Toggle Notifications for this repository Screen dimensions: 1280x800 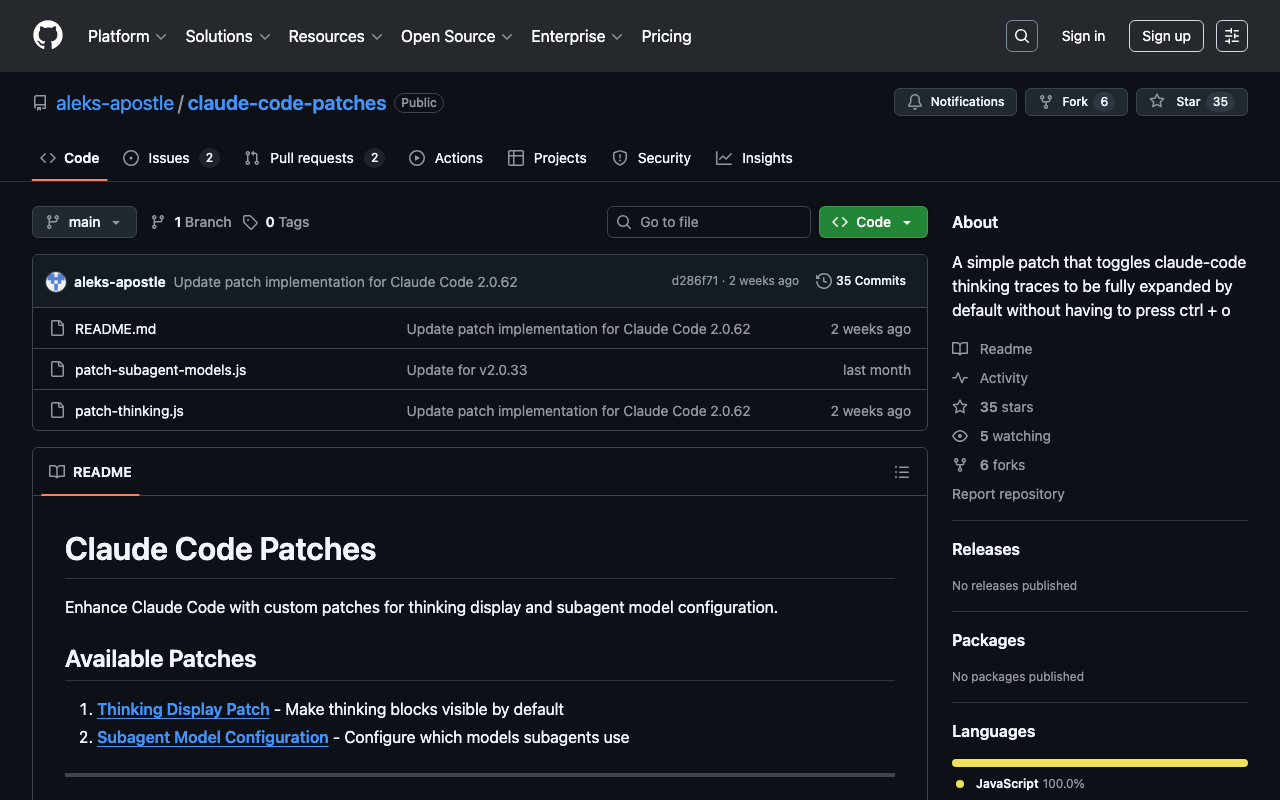(x=955, y=102)
